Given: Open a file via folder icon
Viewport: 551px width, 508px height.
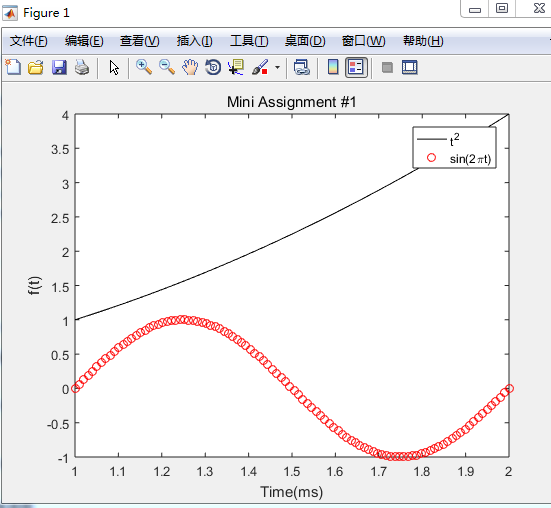Looking at the screenshot, I should click(x=36, y=67).
